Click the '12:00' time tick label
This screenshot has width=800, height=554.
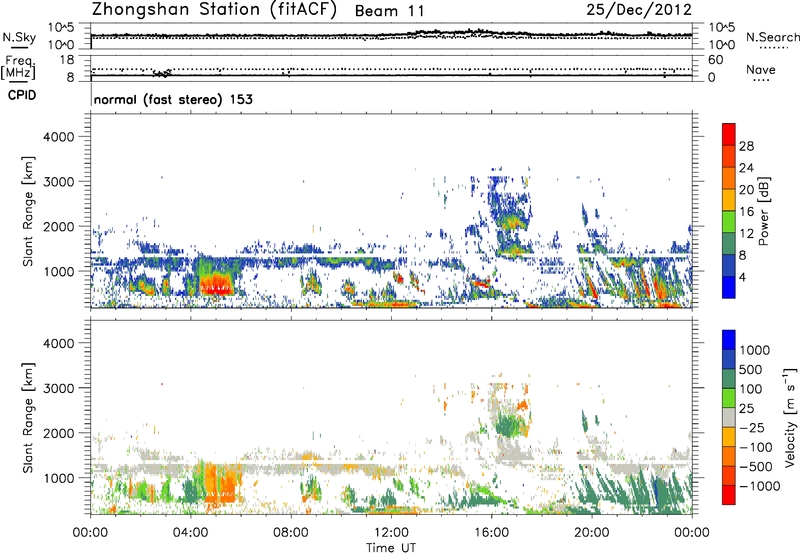coord(391,533)
